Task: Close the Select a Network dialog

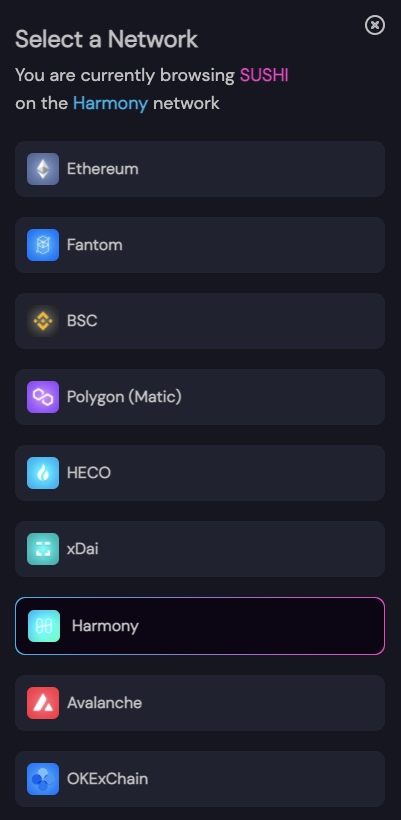Action: coord(375,25)
